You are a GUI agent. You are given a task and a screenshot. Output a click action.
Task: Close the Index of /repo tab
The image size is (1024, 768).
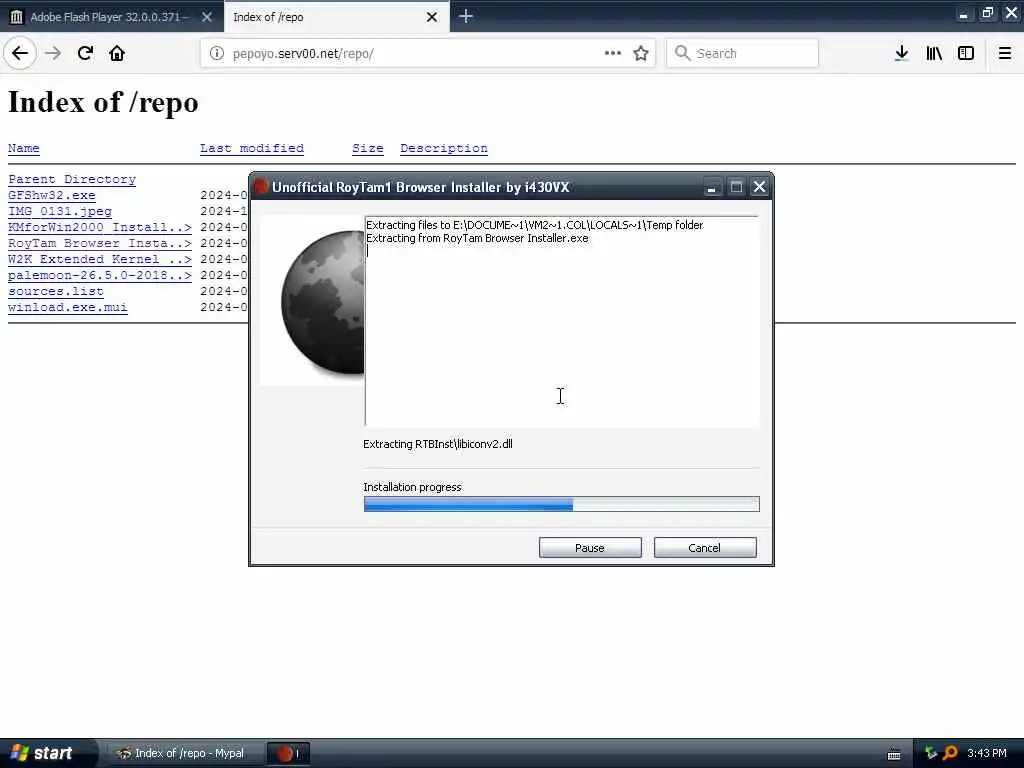(x=432, y=17)
